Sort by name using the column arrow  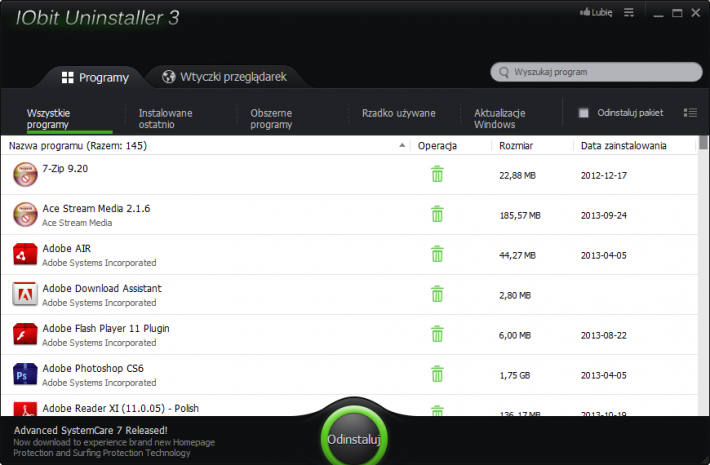[402, 145]
